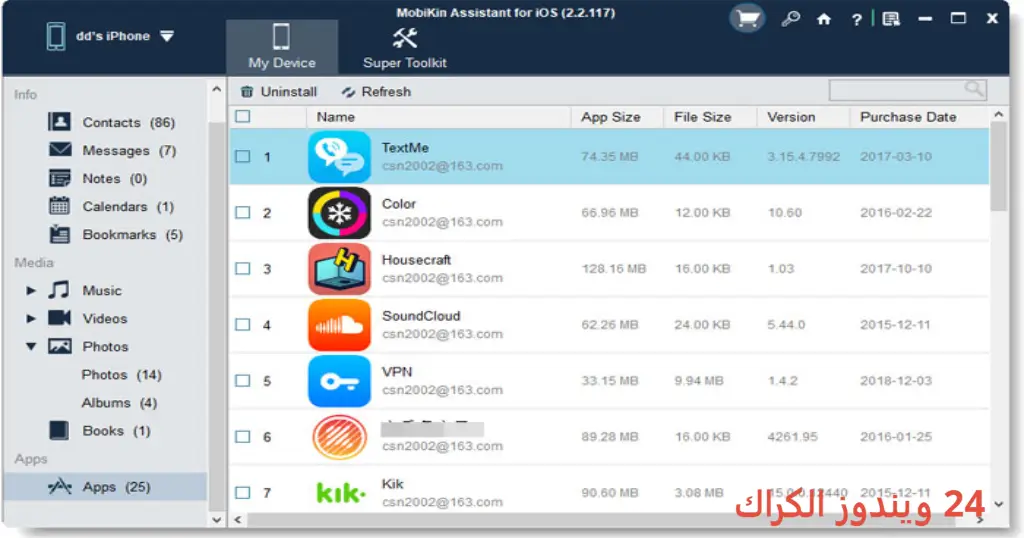Open Contacts (86) category

pos(129,123)
